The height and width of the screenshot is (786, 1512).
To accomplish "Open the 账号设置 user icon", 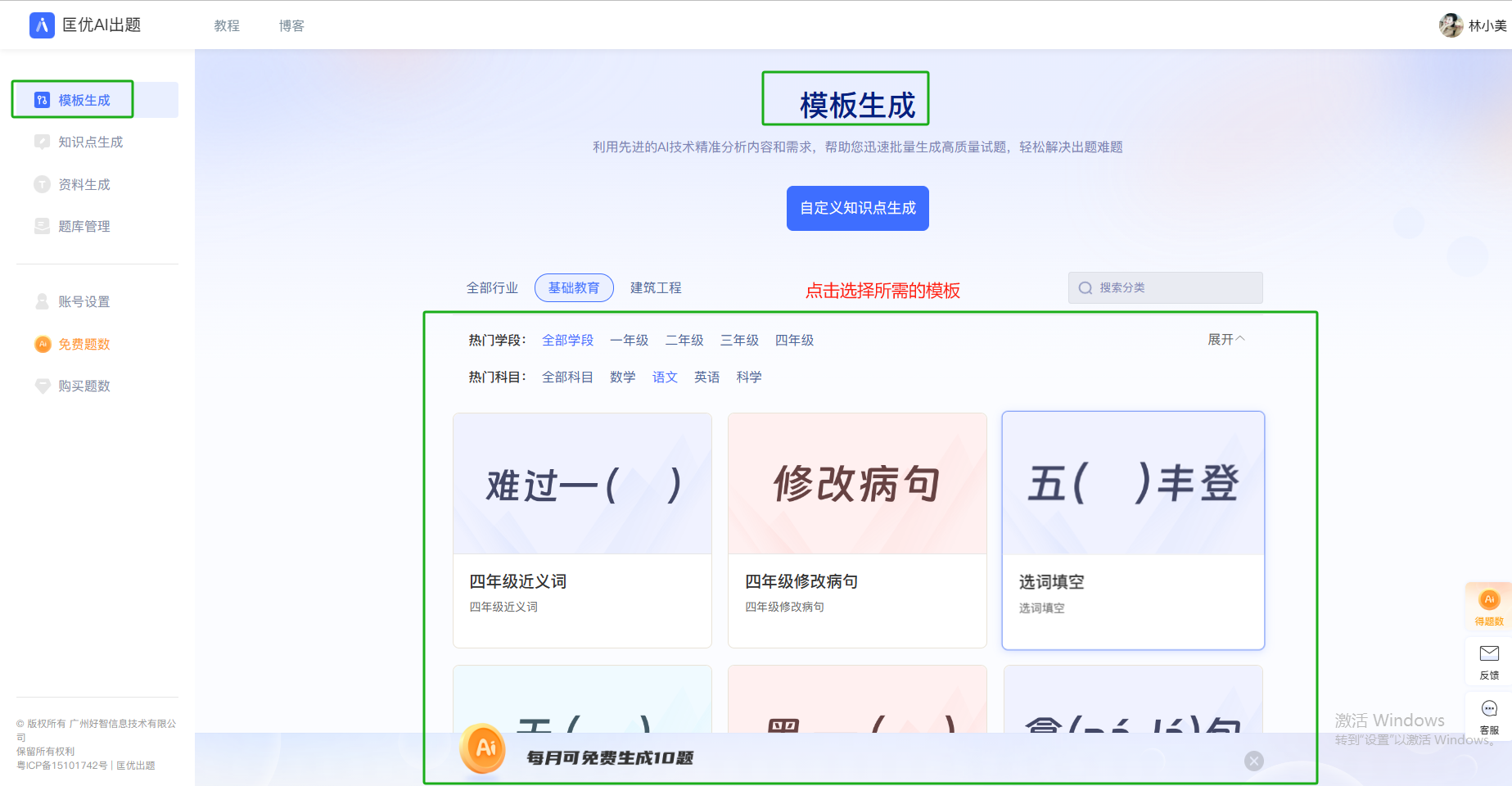I will 42,301.
